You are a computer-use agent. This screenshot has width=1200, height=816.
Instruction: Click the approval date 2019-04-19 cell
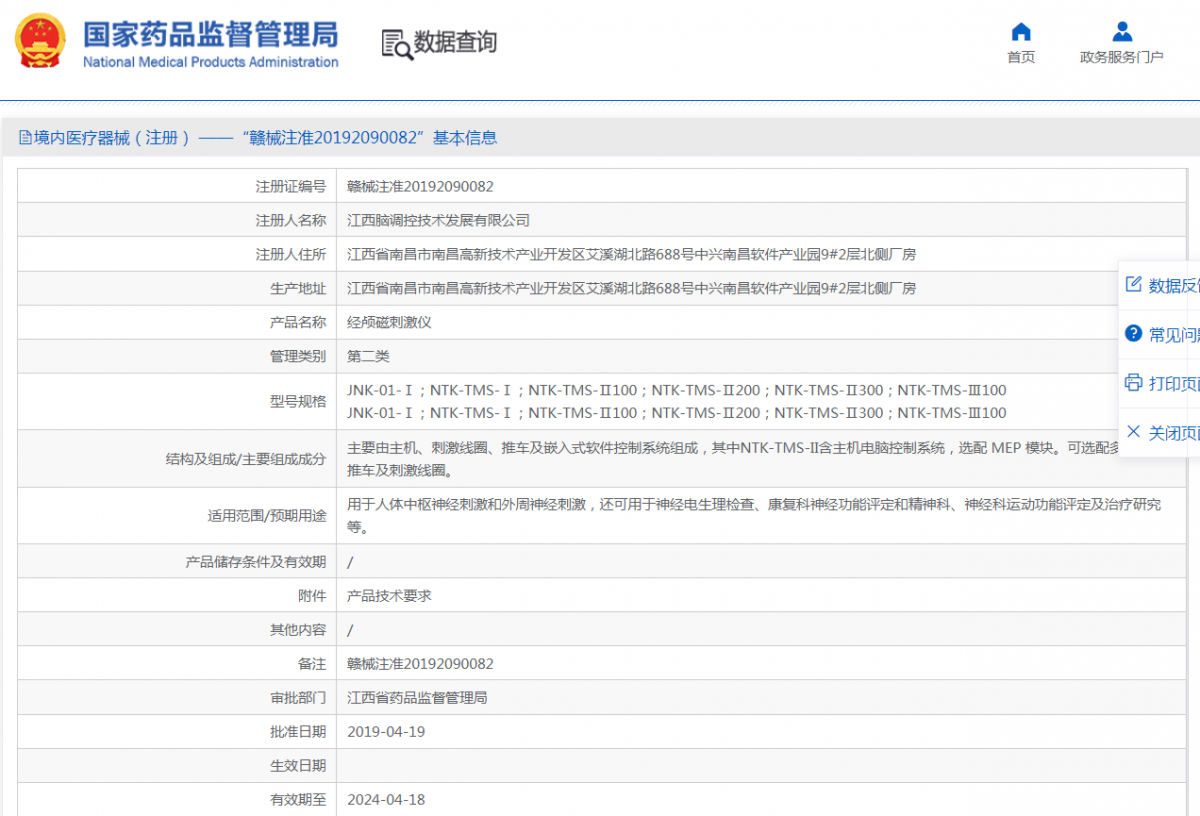point(386,732)
